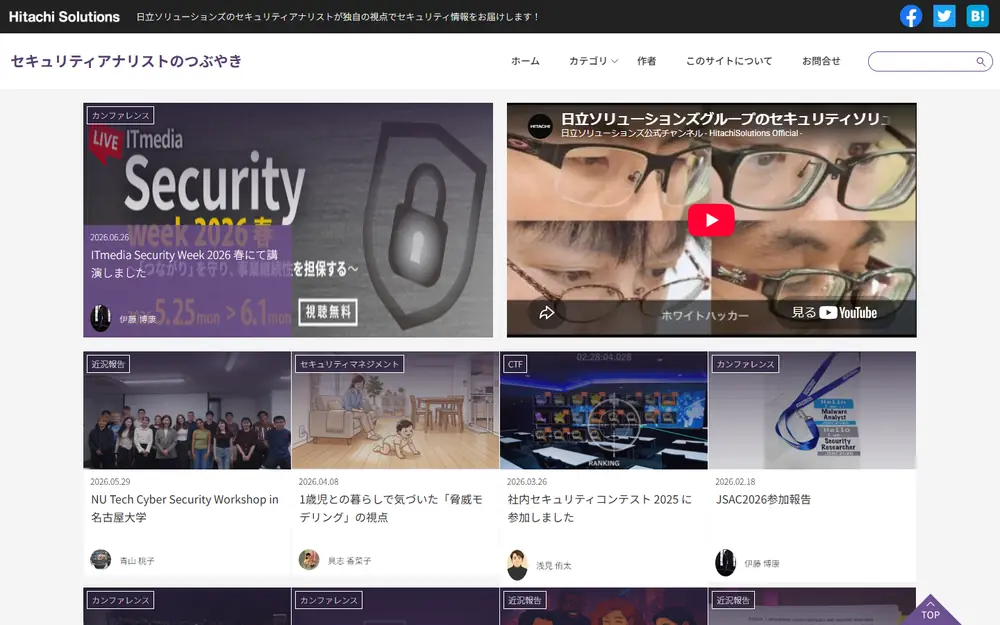Screen dimensions: 1000x625
Task: Click author avatar on 脅威モデリング card
Action: coord(309,559)
